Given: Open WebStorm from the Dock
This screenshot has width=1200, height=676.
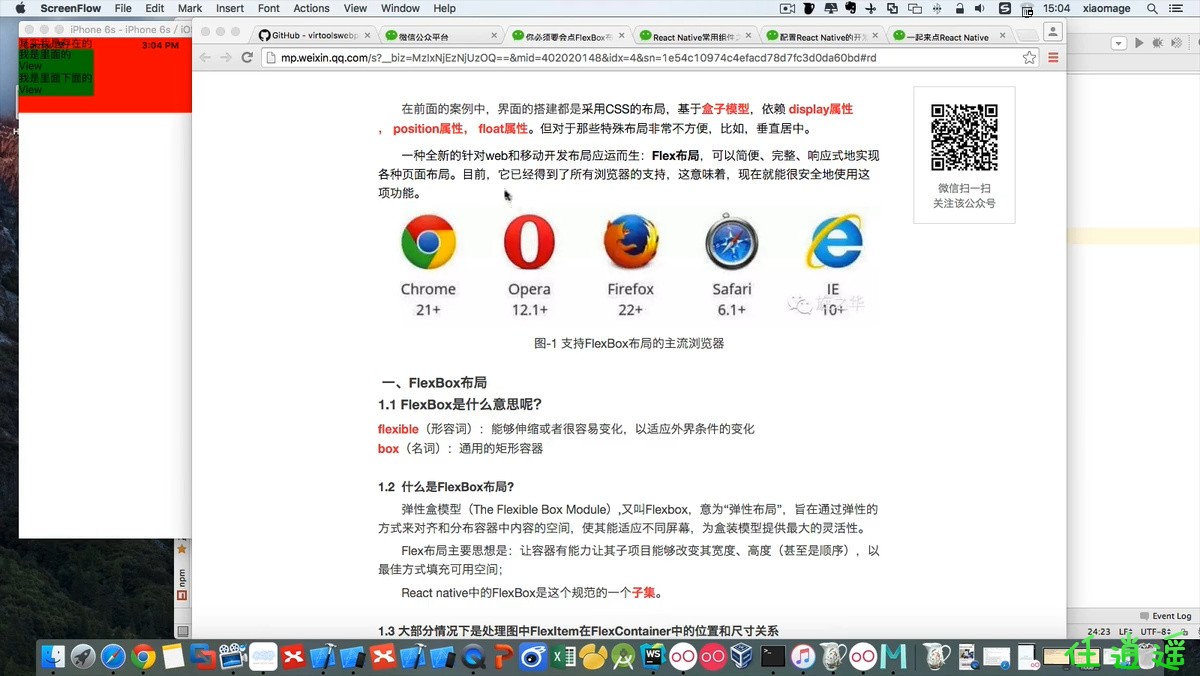Looking at the screenshot, I should (x=653, y=657).
